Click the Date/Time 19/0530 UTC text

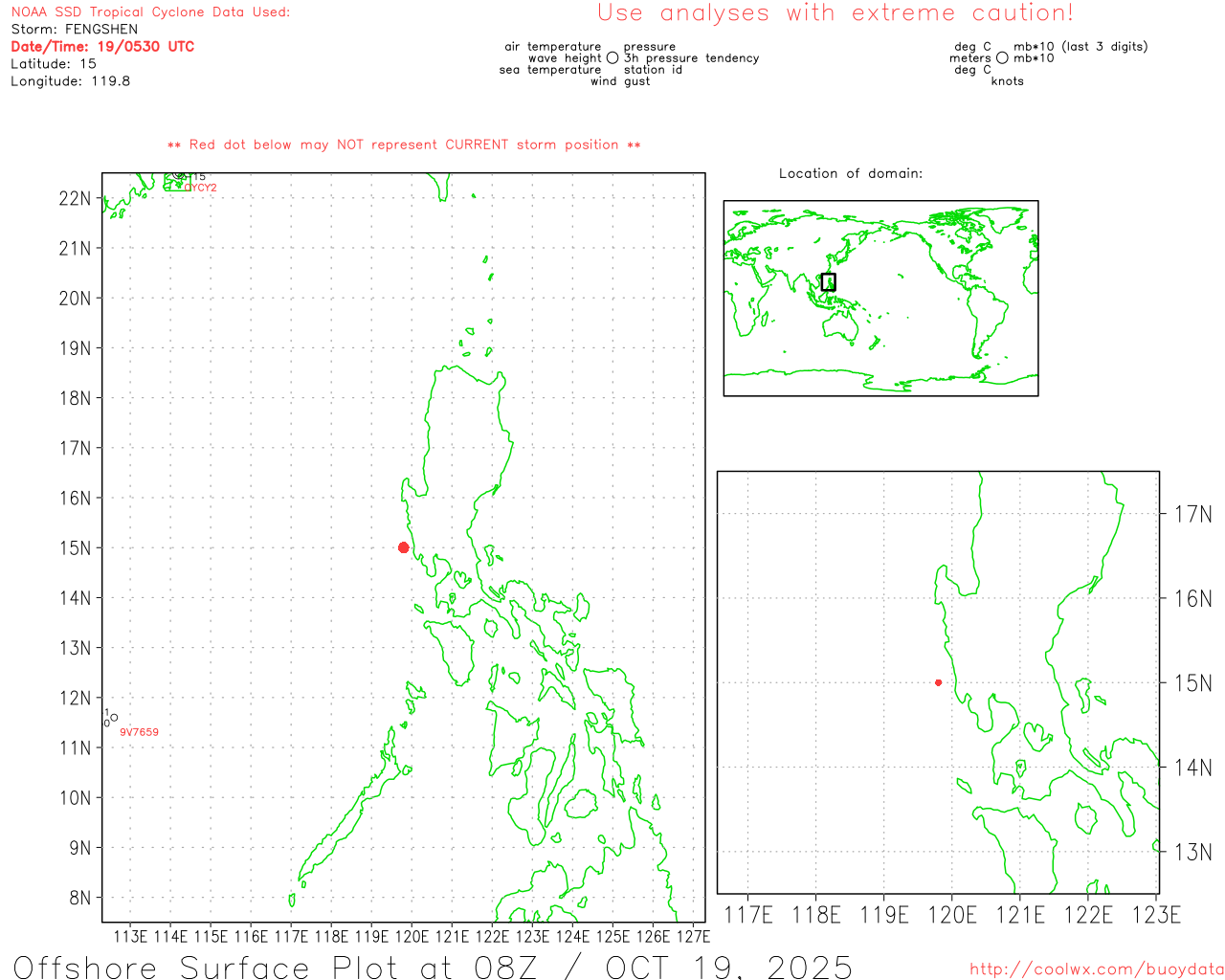pos(102,47)
